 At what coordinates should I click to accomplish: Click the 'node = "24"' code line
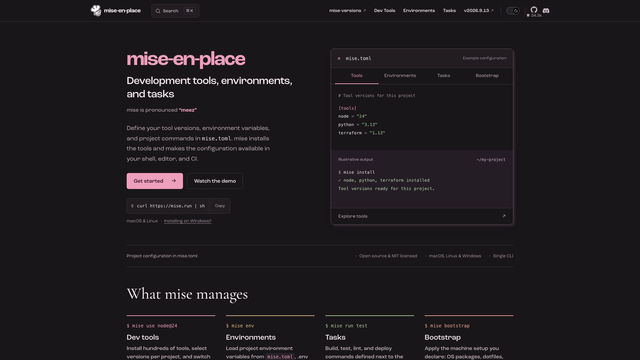click(x=352, y=116)
